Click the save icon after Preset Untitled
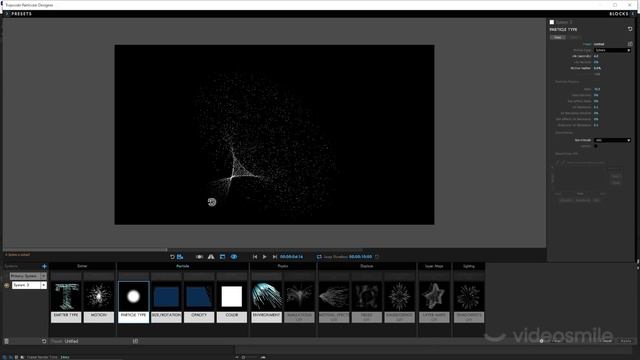Screen dimensions: 640x360 coord(136,341)
